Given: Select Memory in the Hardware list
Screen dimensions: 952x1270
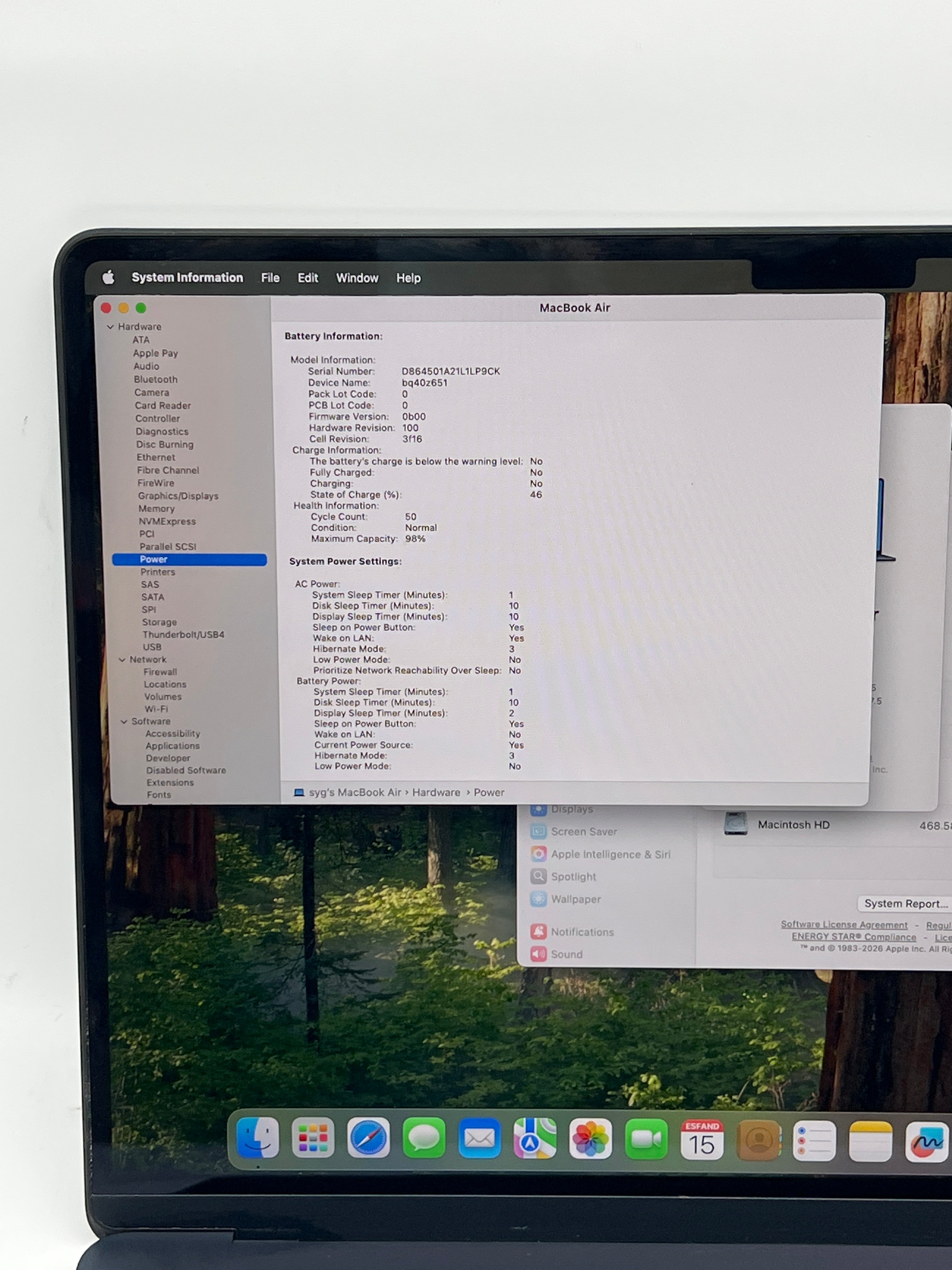Looking at the screenshot, I should 156,509.
